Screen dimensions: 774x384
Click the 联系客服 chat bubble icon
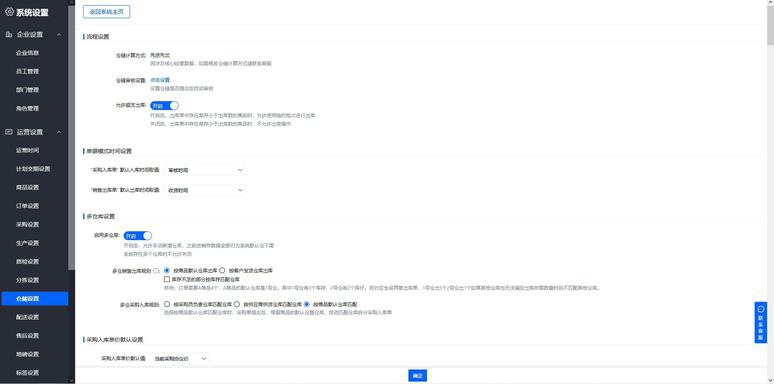(761, 308)
